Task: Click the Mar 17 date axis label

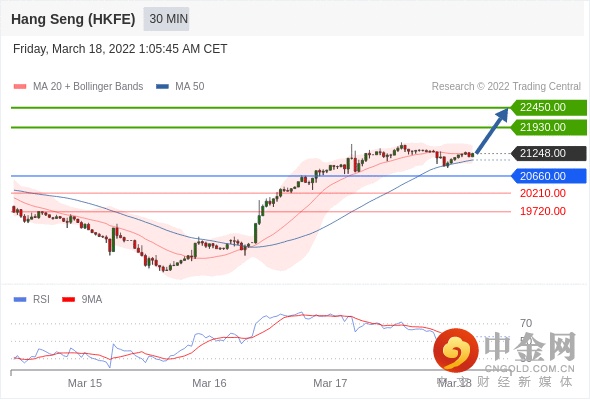Action: [x=330, y=383]
